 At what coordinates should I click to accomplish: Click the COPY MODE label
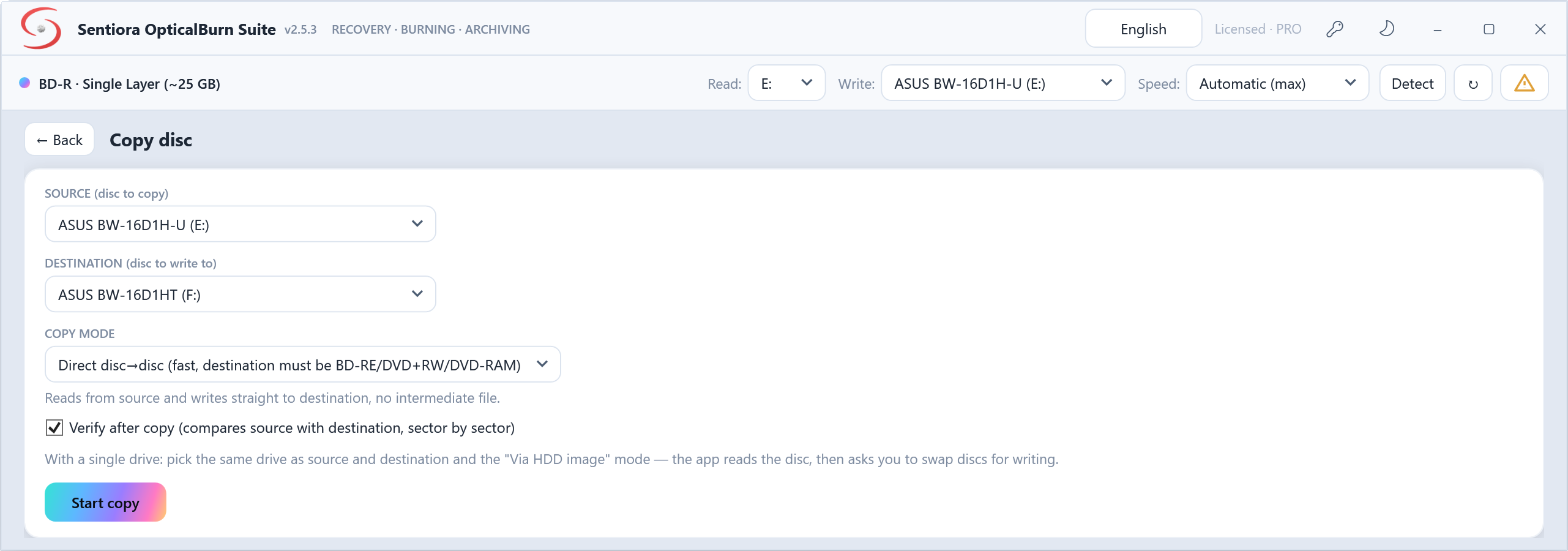click(80, 334)
